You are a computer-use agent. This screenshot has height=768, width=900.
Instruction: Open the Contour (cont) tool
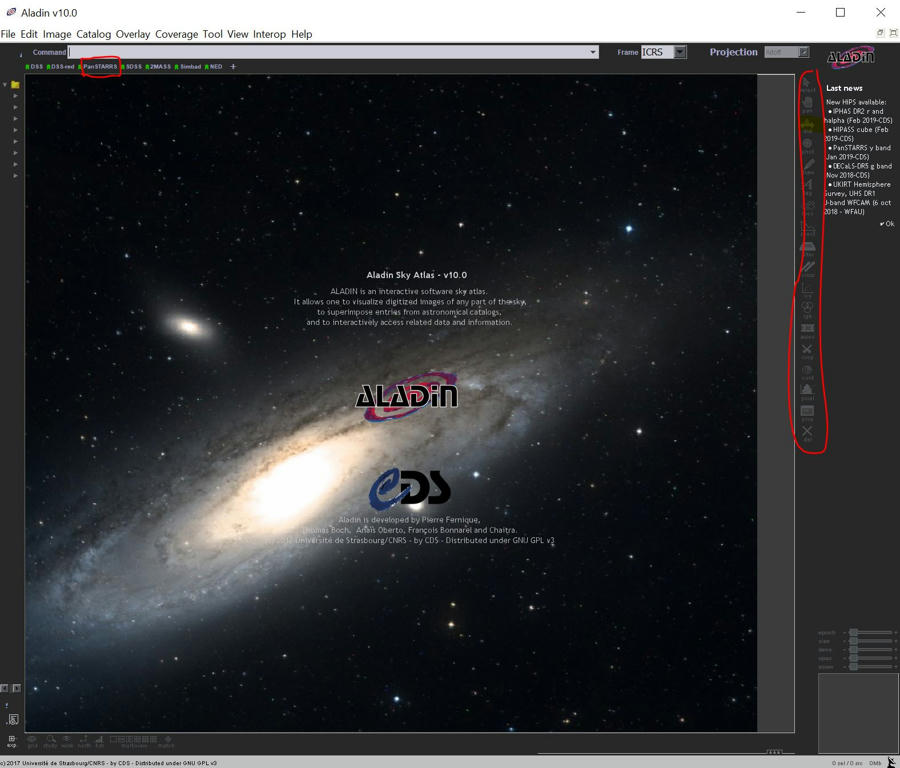pyautogui.click(x=808, y=372)
